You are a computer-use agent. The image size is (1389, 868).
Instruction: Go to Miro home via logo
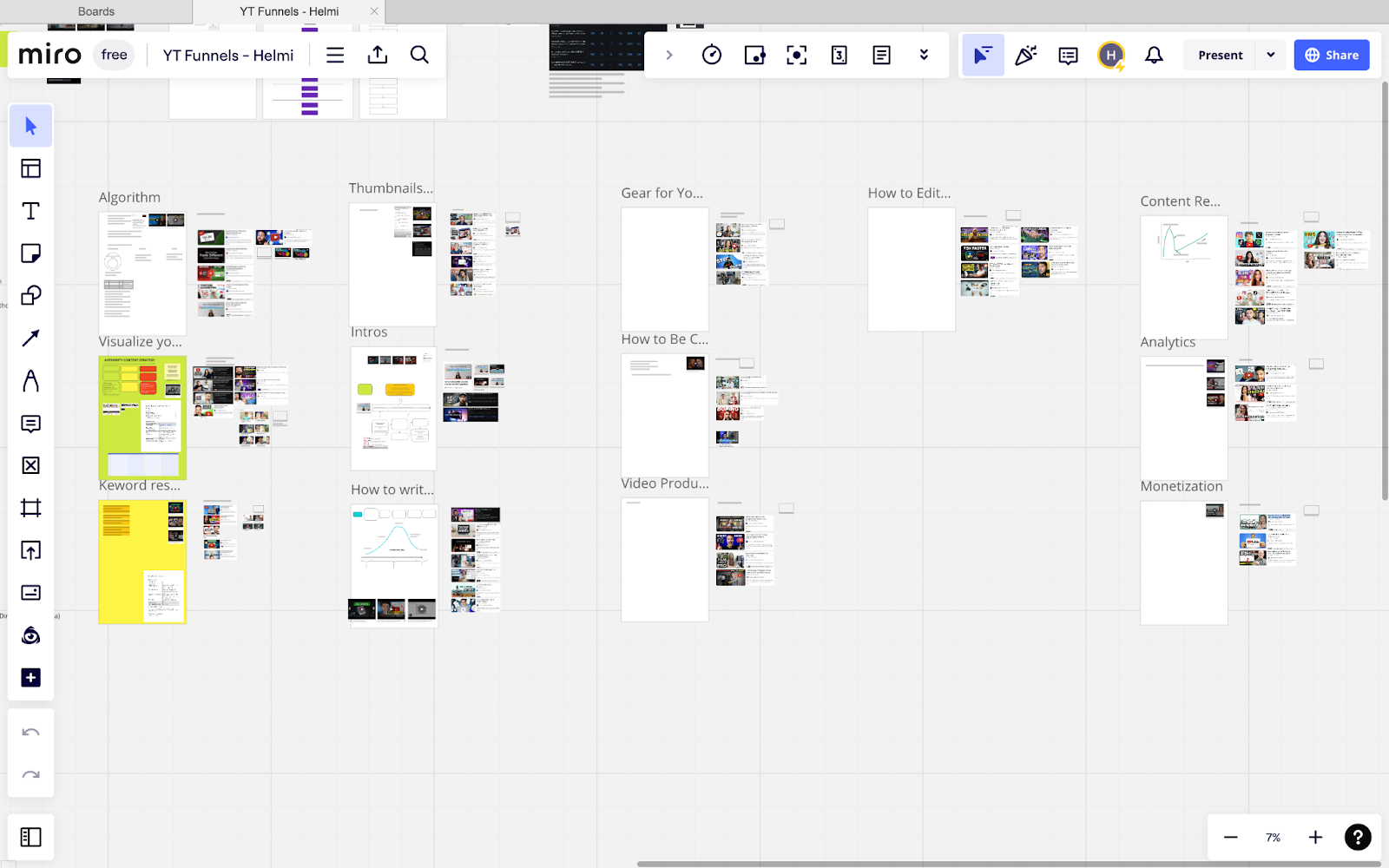pos(49,56)
